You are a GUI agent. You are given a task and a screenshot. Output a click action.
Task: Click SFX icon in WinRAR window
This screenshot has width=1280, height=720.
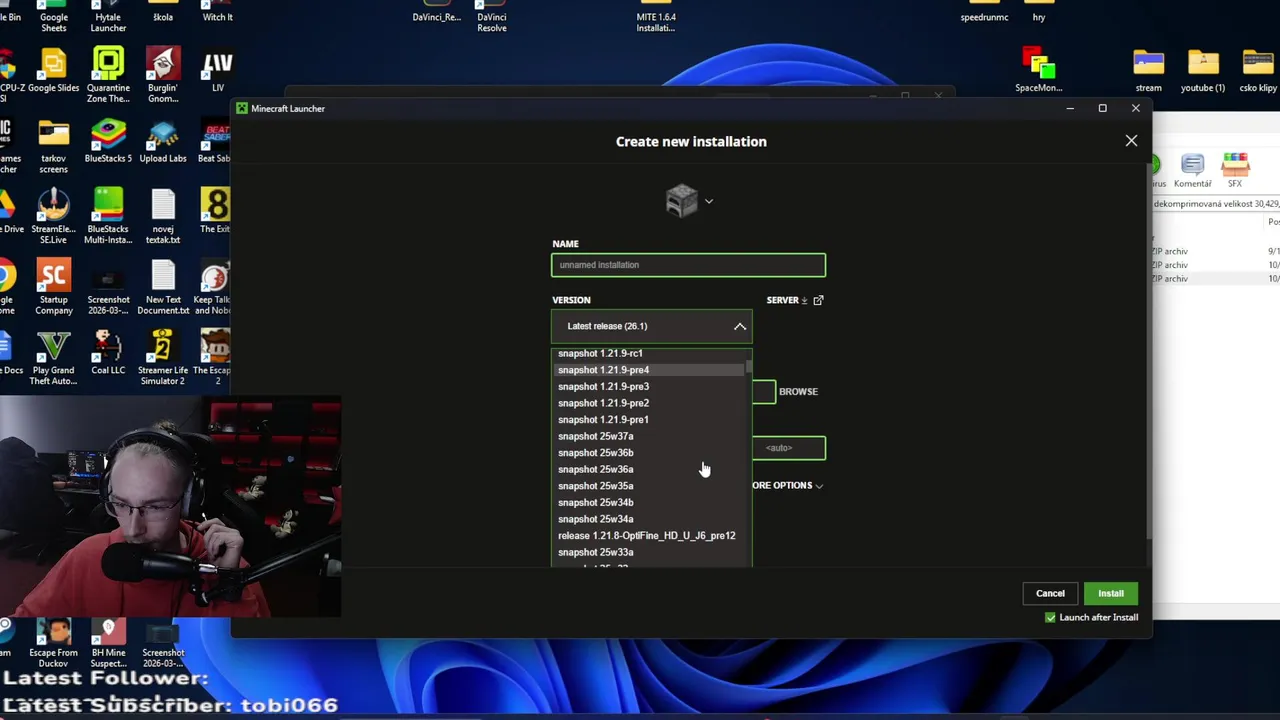click(x=1235, y=171)
